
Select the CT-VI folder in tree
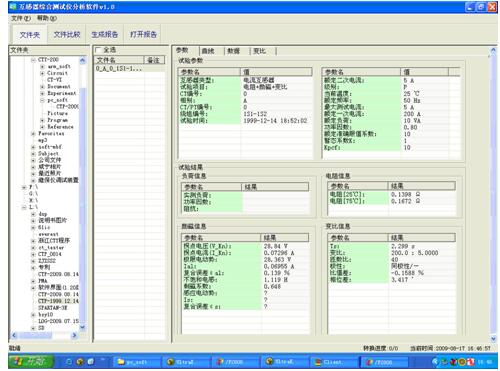54,80
